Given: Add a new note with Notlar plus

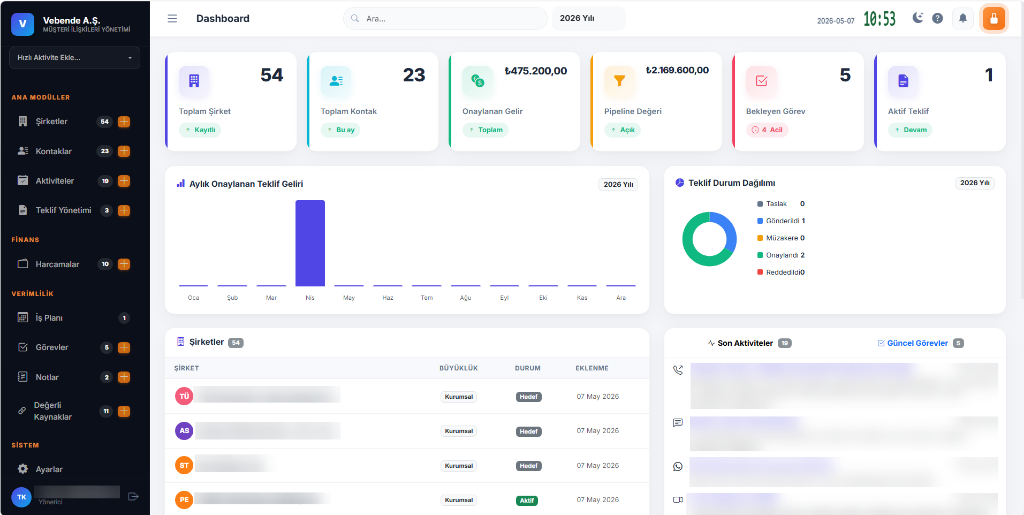Looking at the screenshot, I should tap(123, 377).
